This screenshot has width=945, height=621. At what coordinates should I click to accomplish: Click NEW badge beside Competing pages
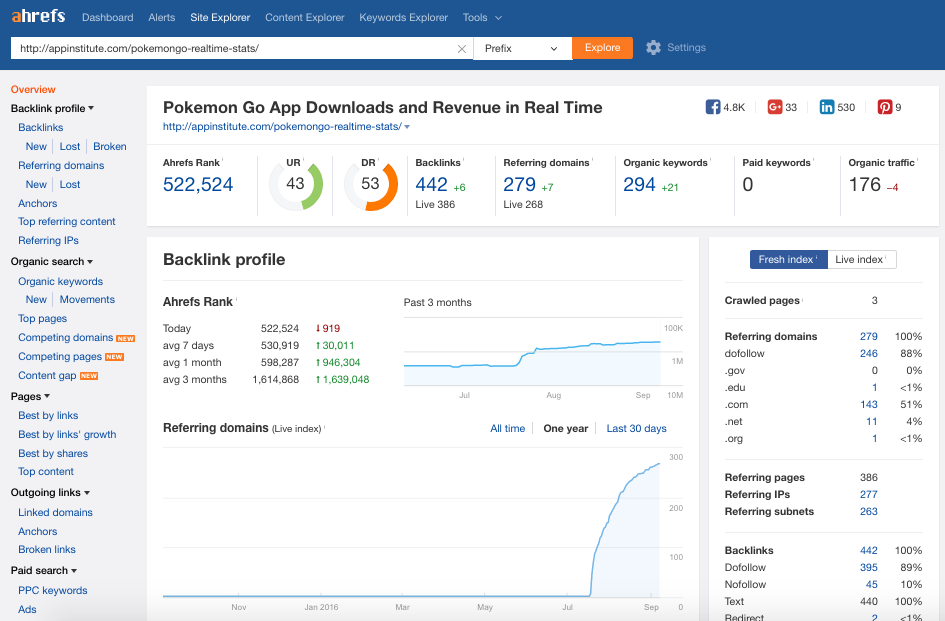[x=115, y=357]
